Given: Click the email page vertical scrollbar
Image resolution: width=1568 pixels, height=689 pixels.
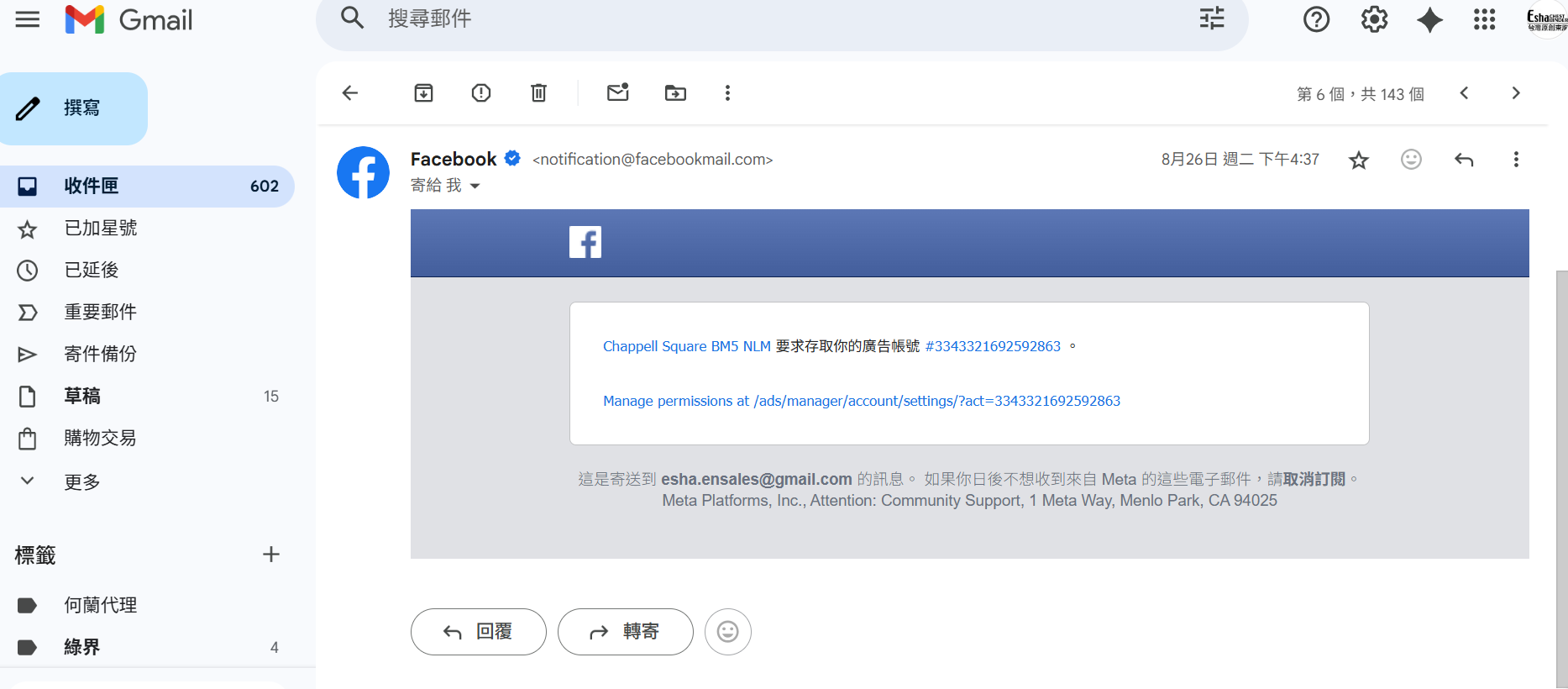Looking at the screenshot, I should point(1561,479).
